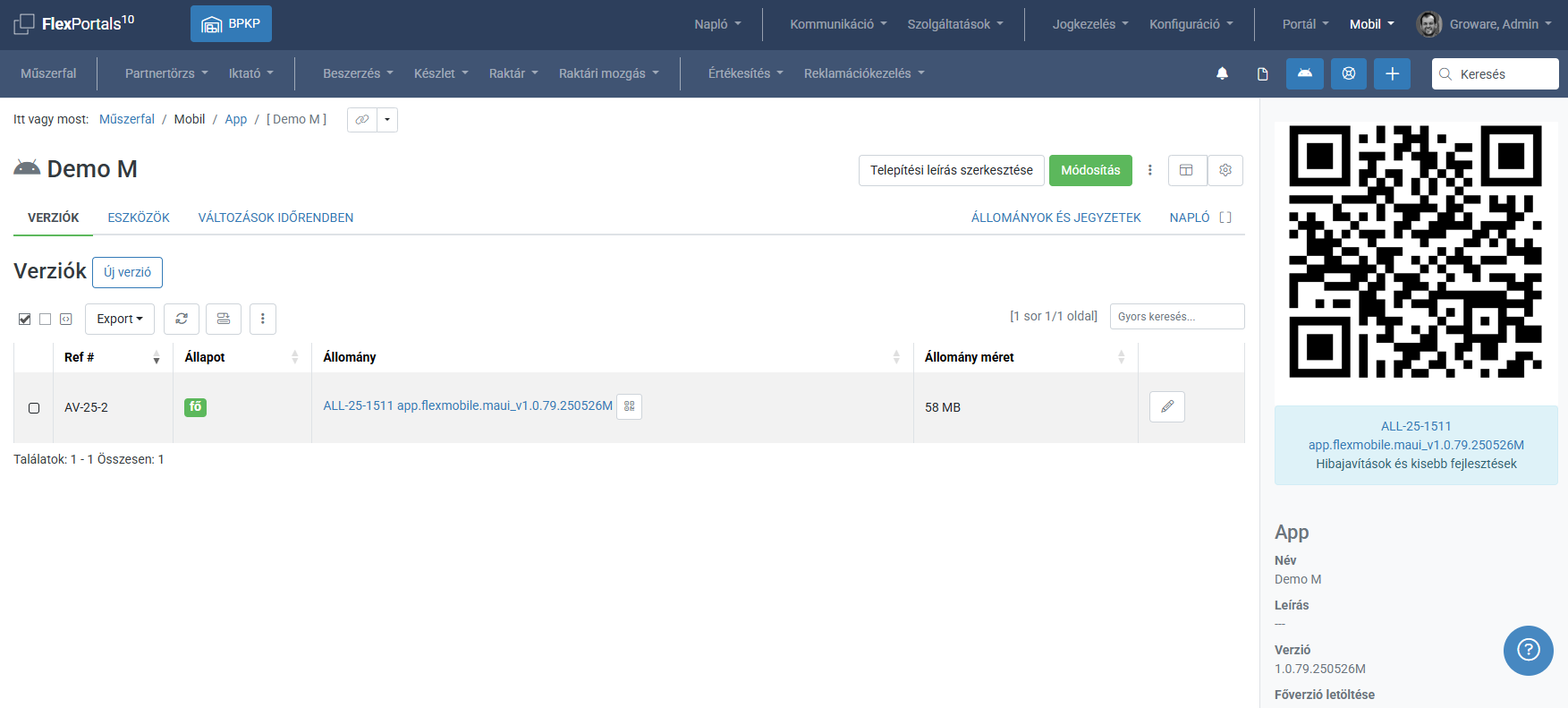Open Műszerfal in secondary navbar
The image size is (1568, 708).
pyautogui.click(x=48, y=73)
